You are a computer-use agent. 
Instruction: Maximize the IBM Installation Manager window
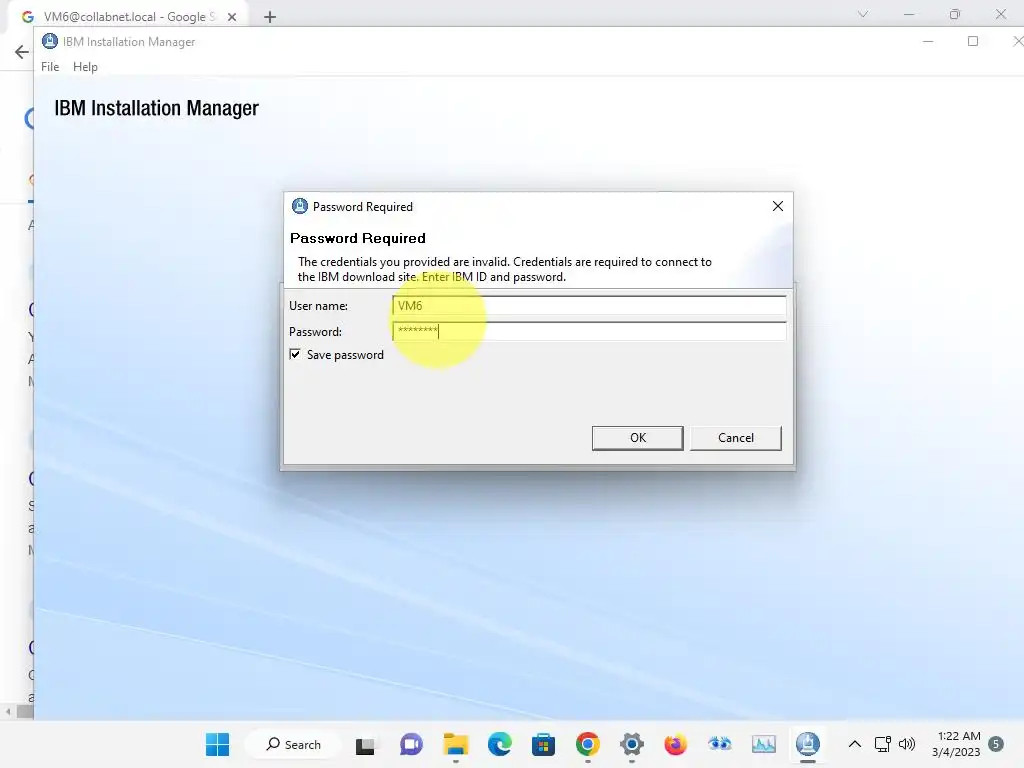(972, 41)
